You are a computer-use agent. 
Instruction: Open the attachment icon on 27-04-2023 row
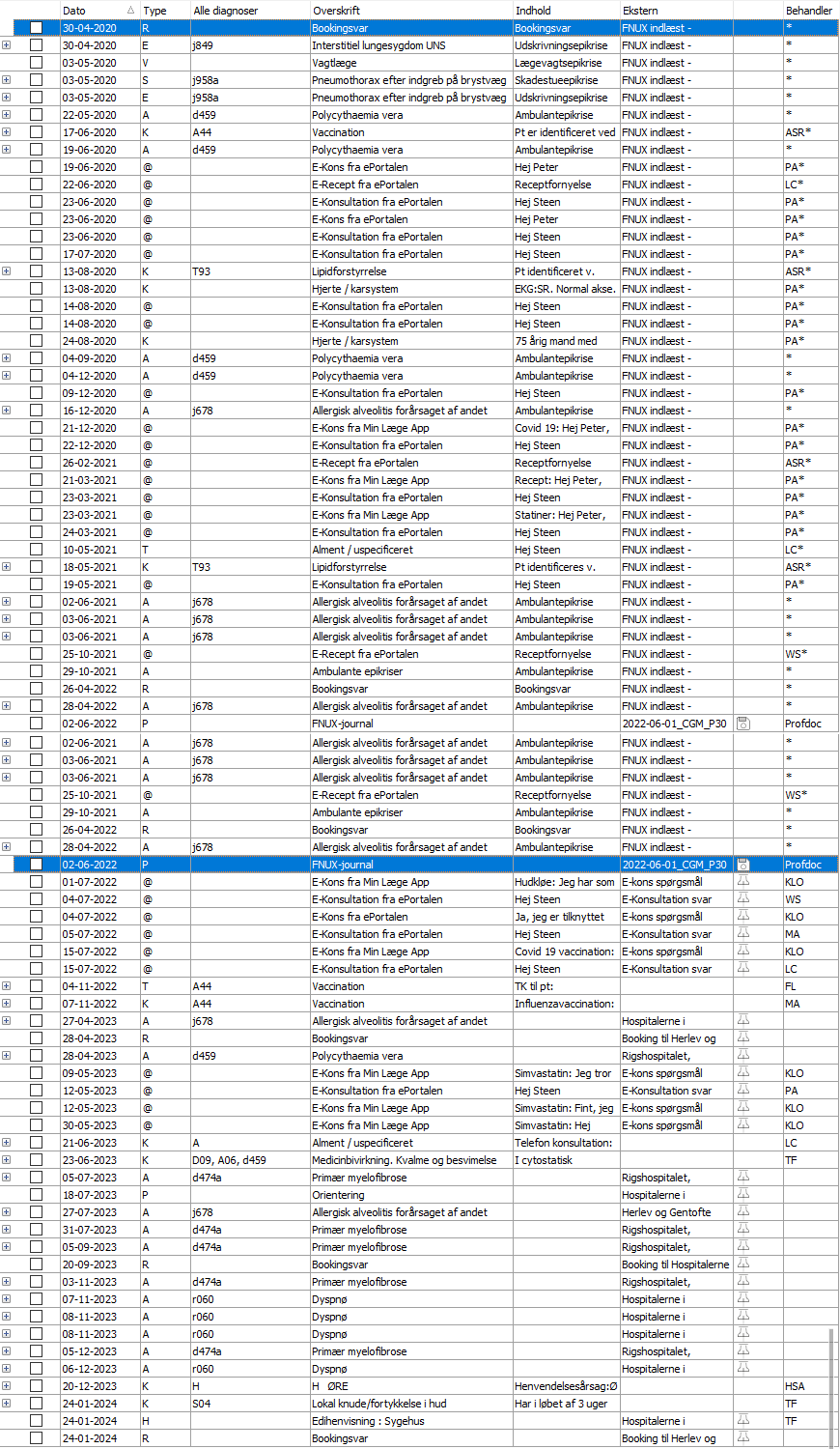tap(743, 1021)
